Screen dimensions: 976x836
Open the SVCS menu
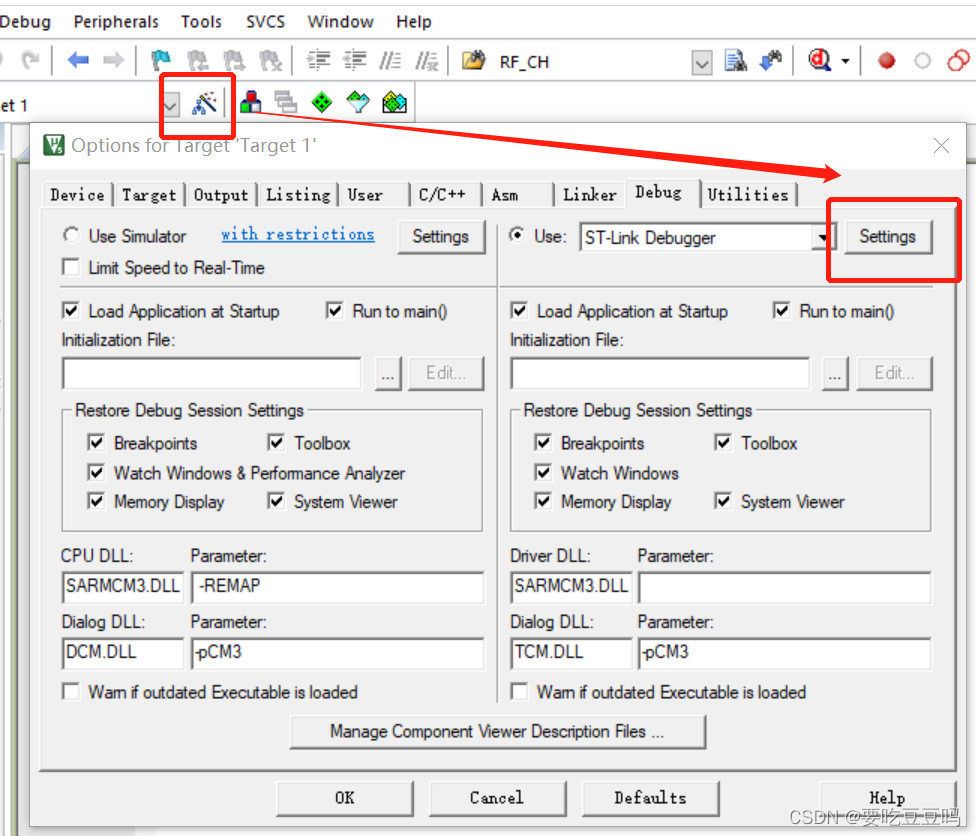coord(265,22)
